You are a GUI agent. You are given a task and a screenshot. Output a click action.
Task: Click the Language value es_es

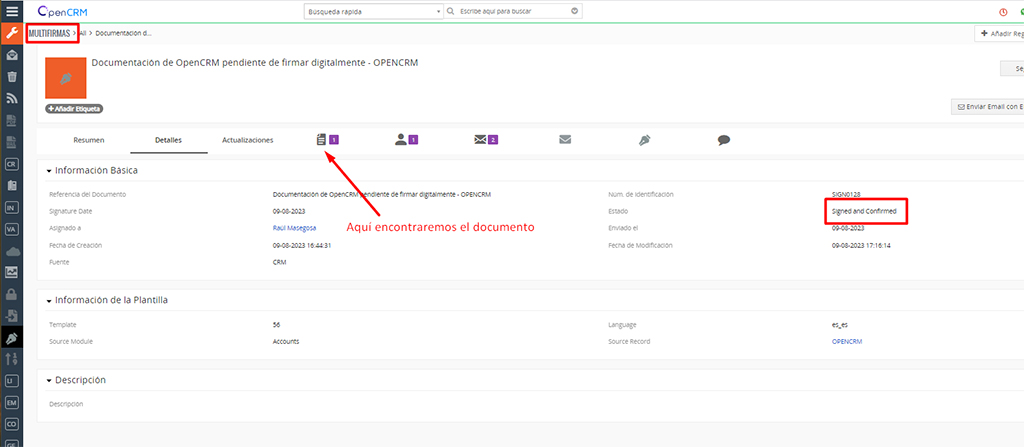840,324
